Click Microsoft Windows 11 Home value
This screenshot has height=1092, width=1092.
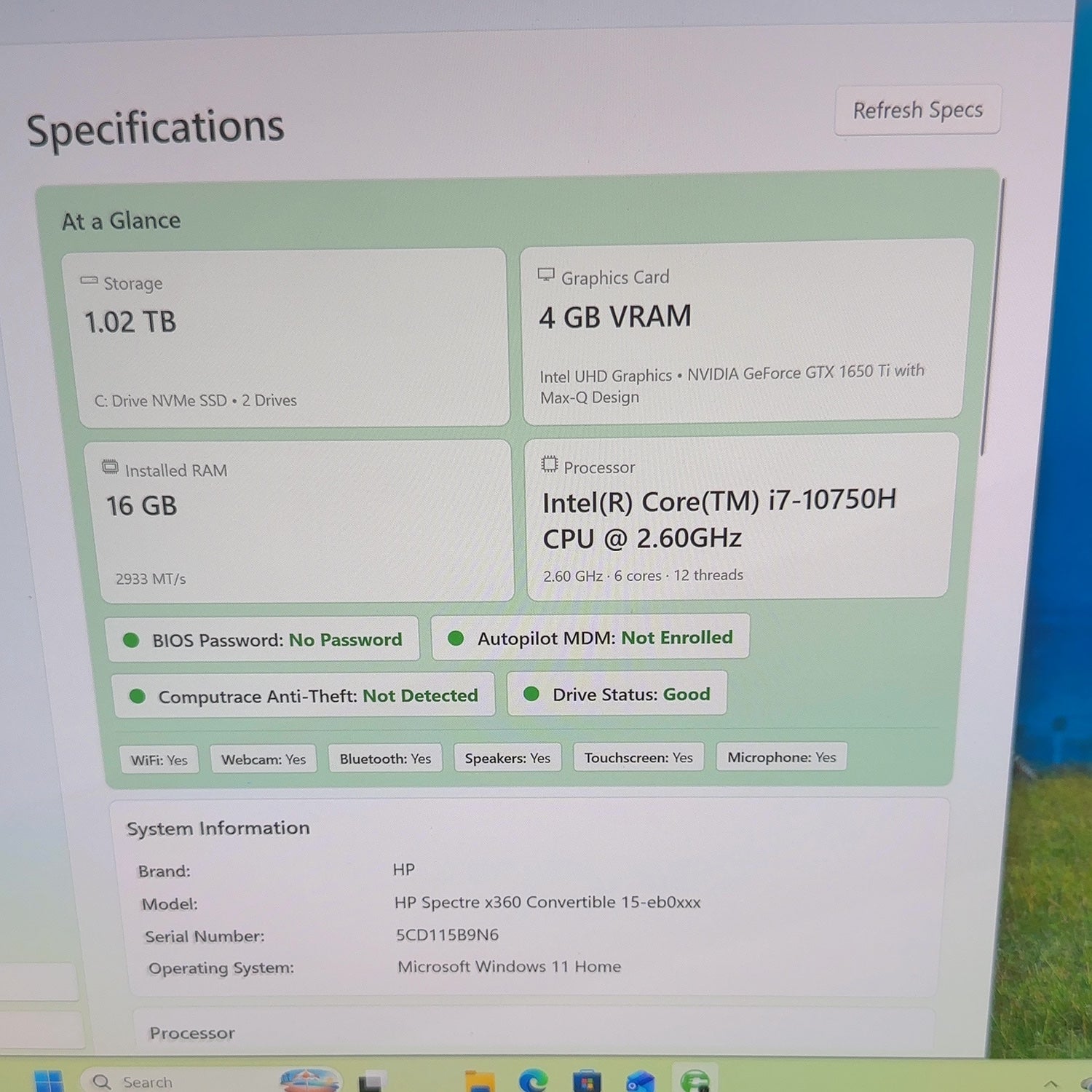(509, 966)
